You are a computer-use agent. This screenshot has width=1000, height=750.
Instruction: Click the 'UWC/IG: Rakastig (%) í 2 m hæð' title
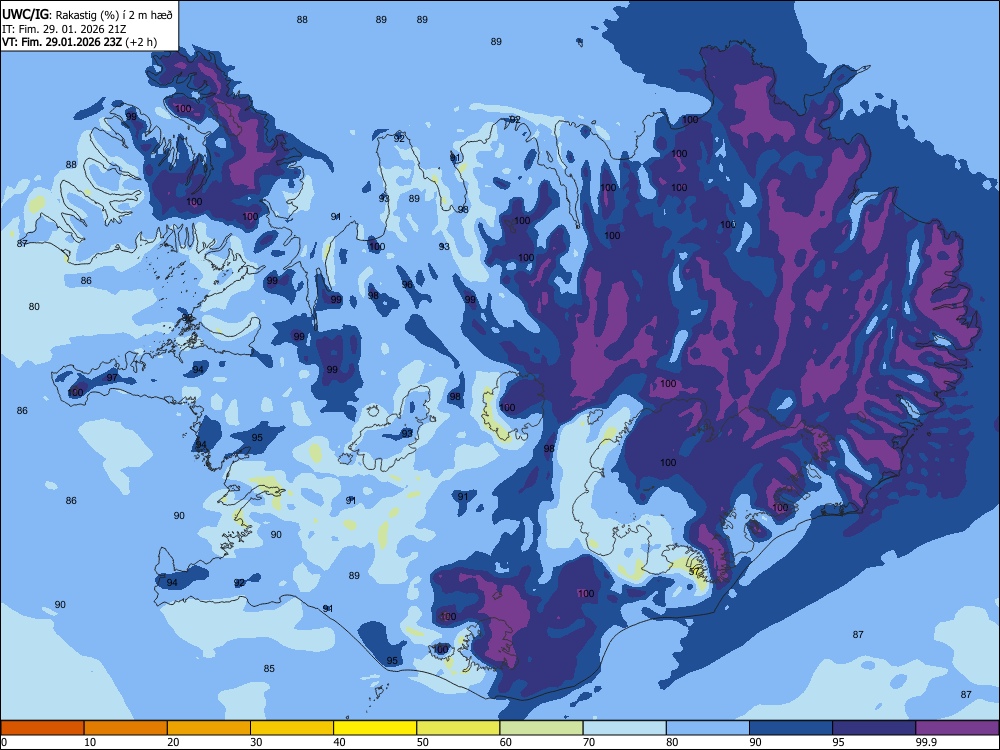87,15
